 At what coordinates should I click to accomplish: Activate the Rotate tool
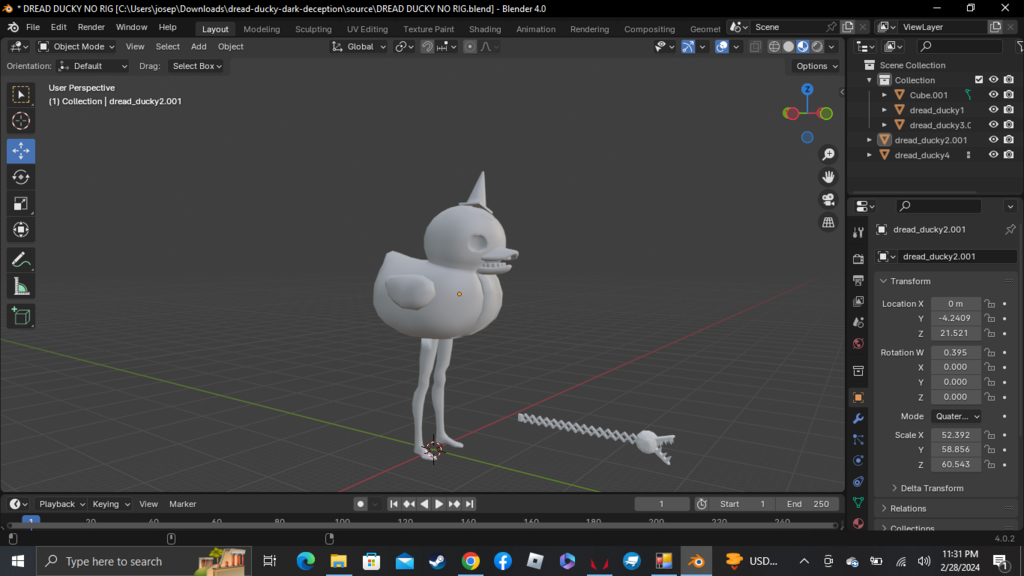click(x=21, y=177)
